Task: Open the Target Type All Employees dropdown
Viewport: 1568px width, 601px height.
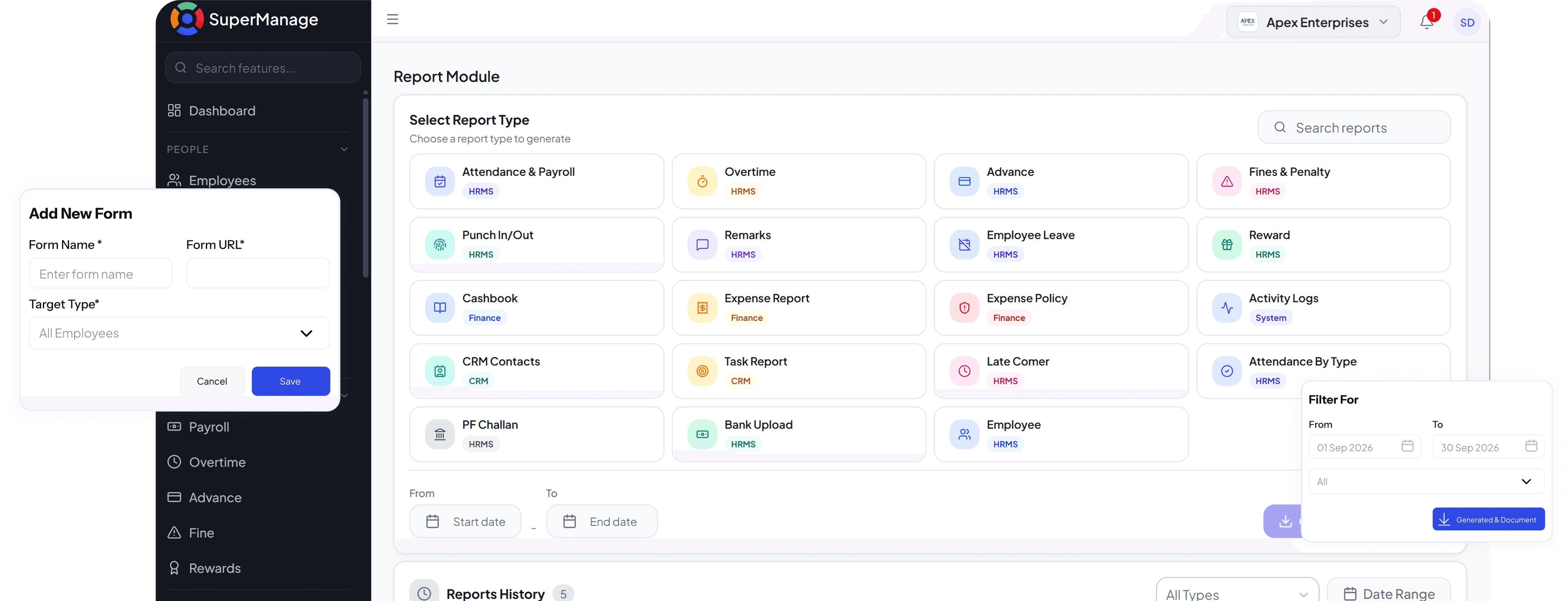Action: [180, 334]
